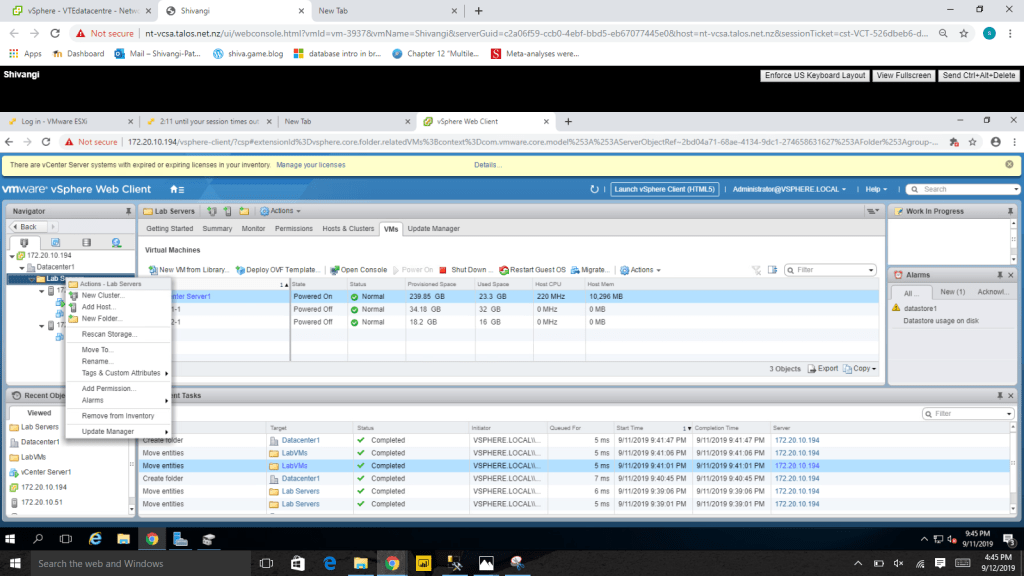
Task: Click the Manage your licenses link
Action: point(310,164)
